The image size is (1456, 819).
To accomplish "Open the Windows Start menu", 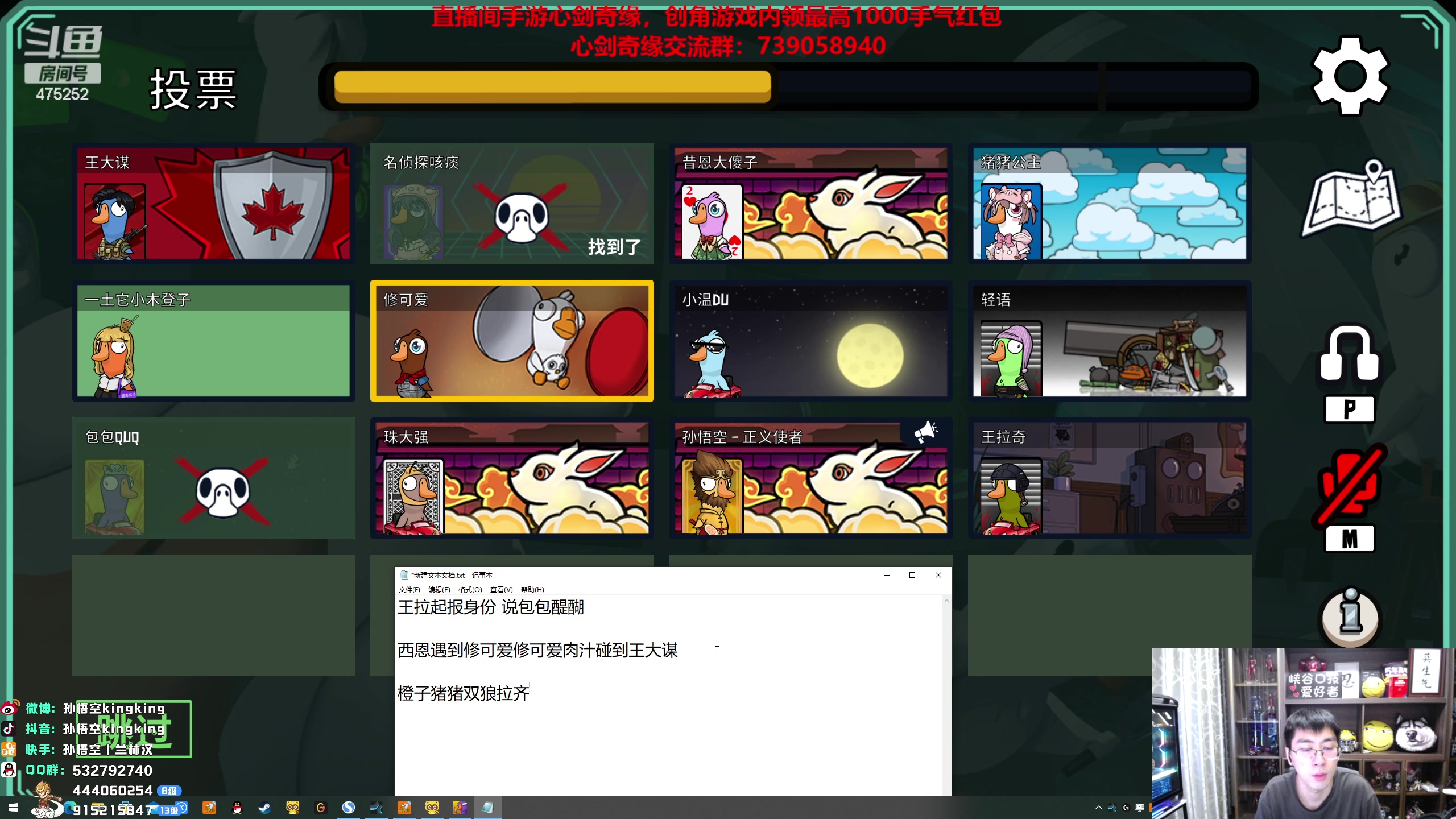I will [x=14, y=808].
